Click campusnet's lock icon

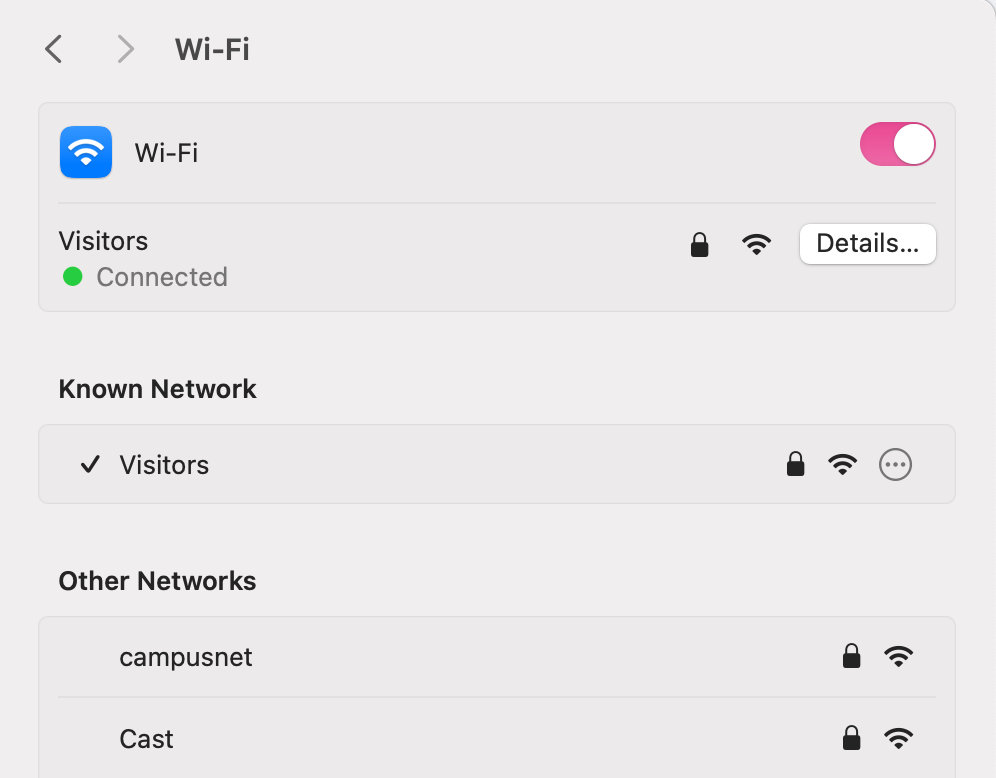(851, 656)
